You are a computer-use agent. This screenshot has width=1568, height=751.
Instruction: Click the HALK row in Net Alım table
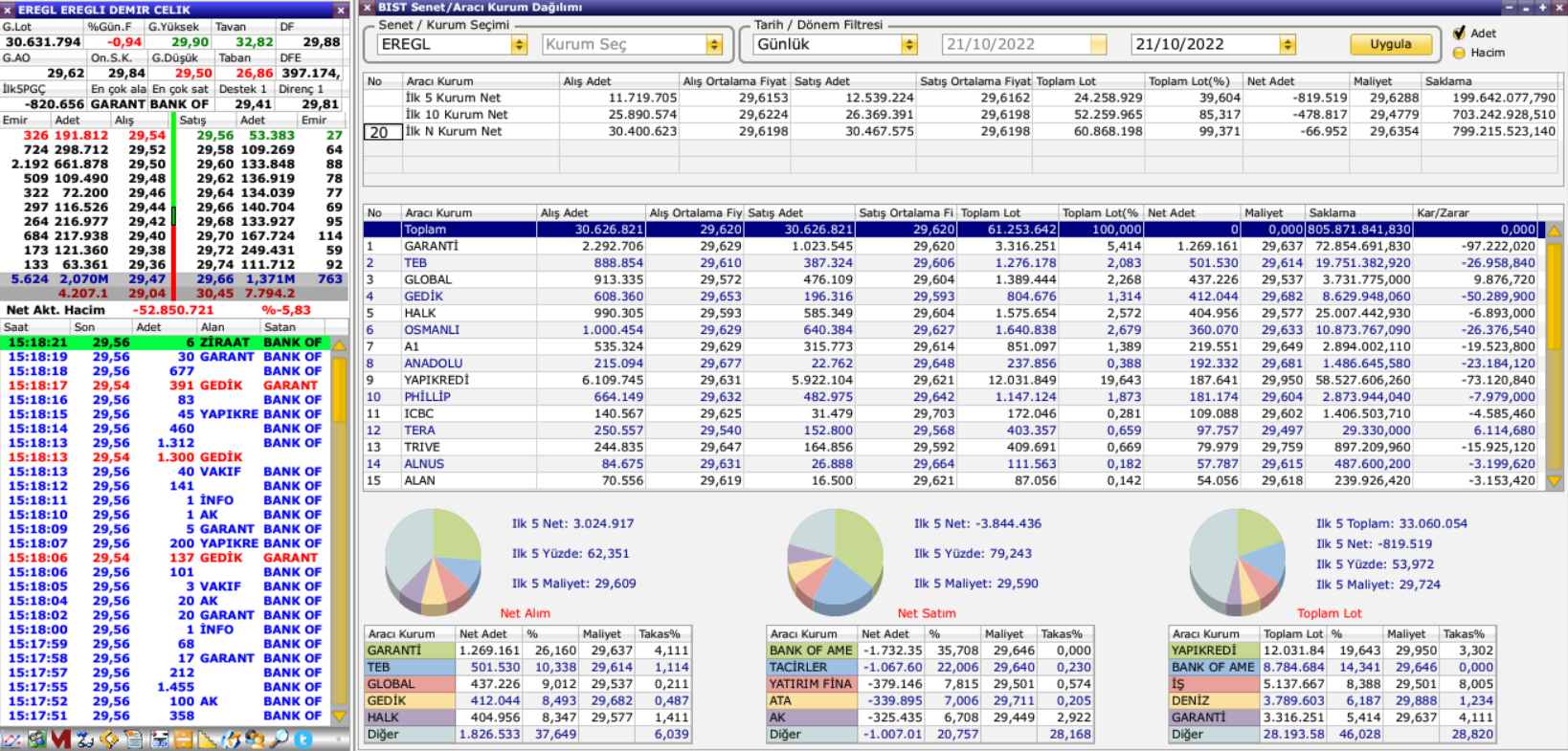(x=528, y=718)
